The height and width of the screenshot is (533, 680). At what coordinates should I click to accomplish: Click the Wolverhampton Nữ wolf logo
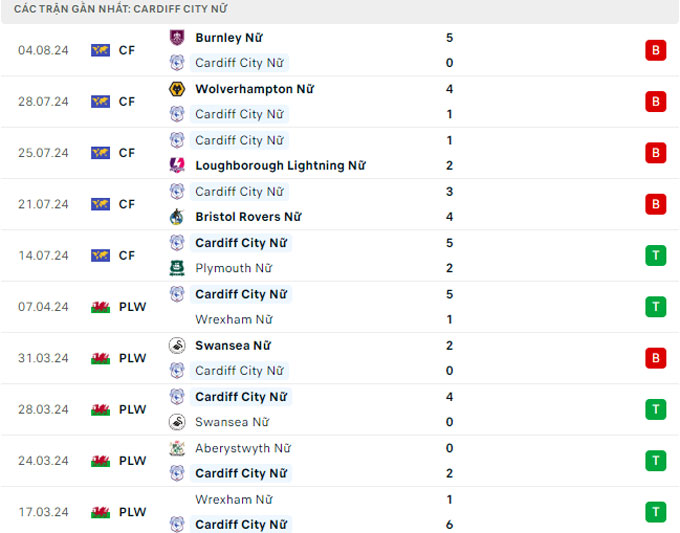[x=177, y=89]
